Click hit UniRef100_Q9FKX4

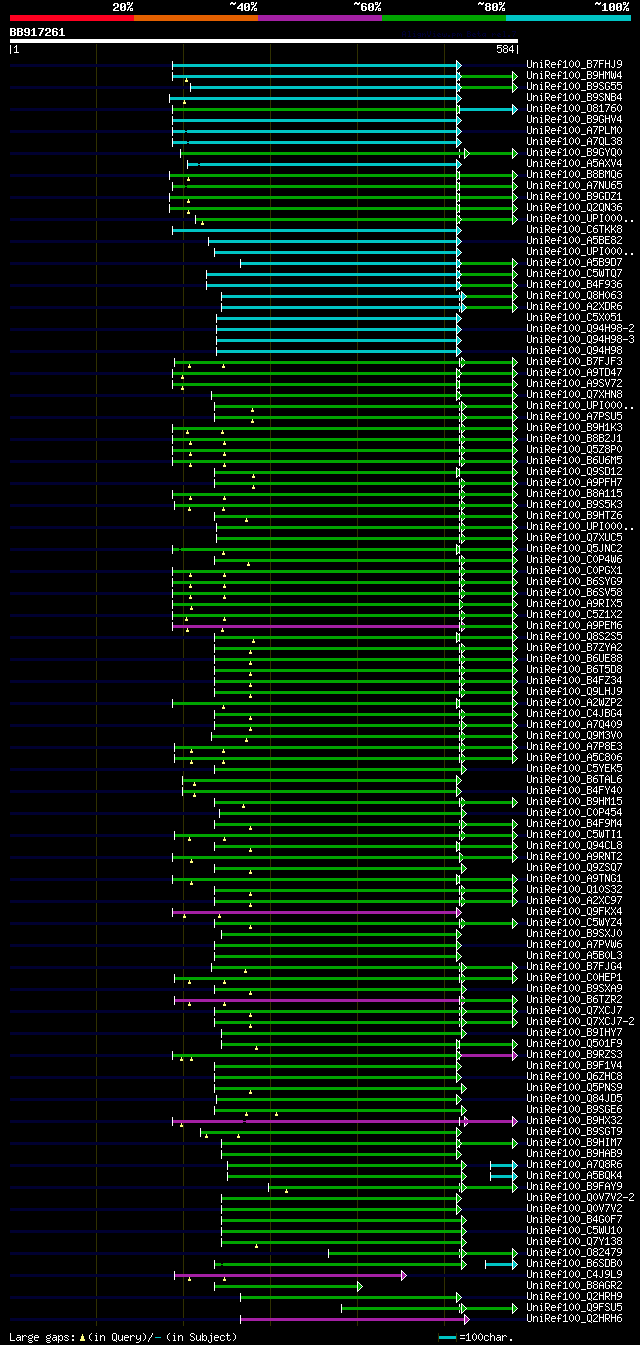click(574, 911)
